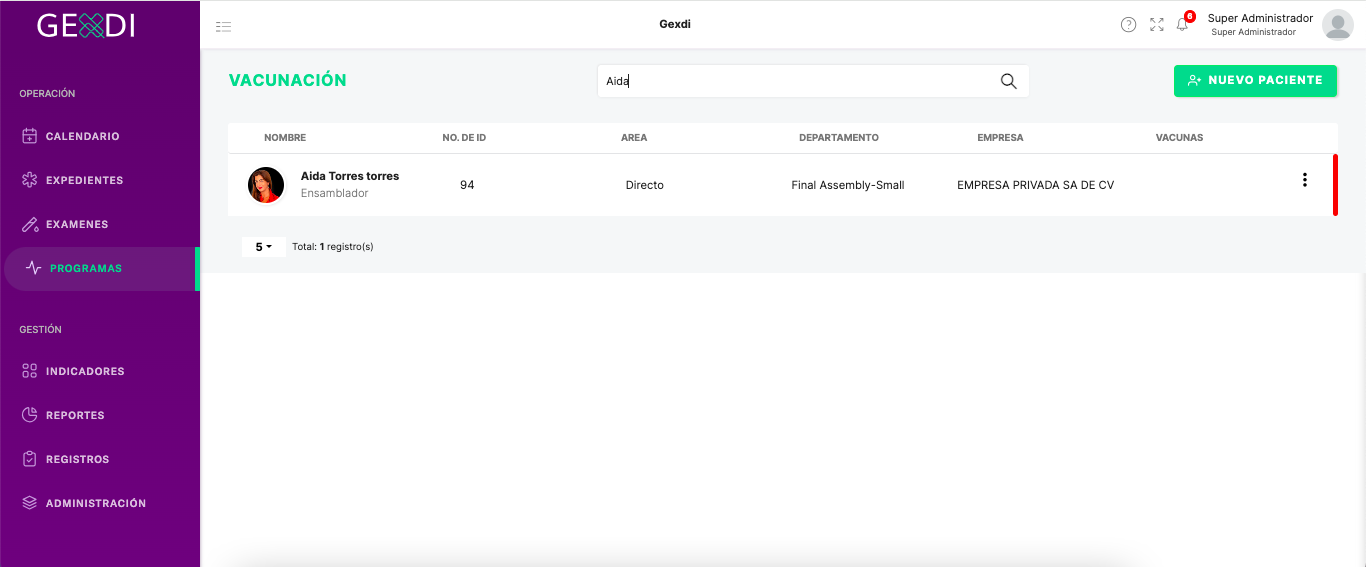Click the Total 1 registro(s) text

pos(333,246)
